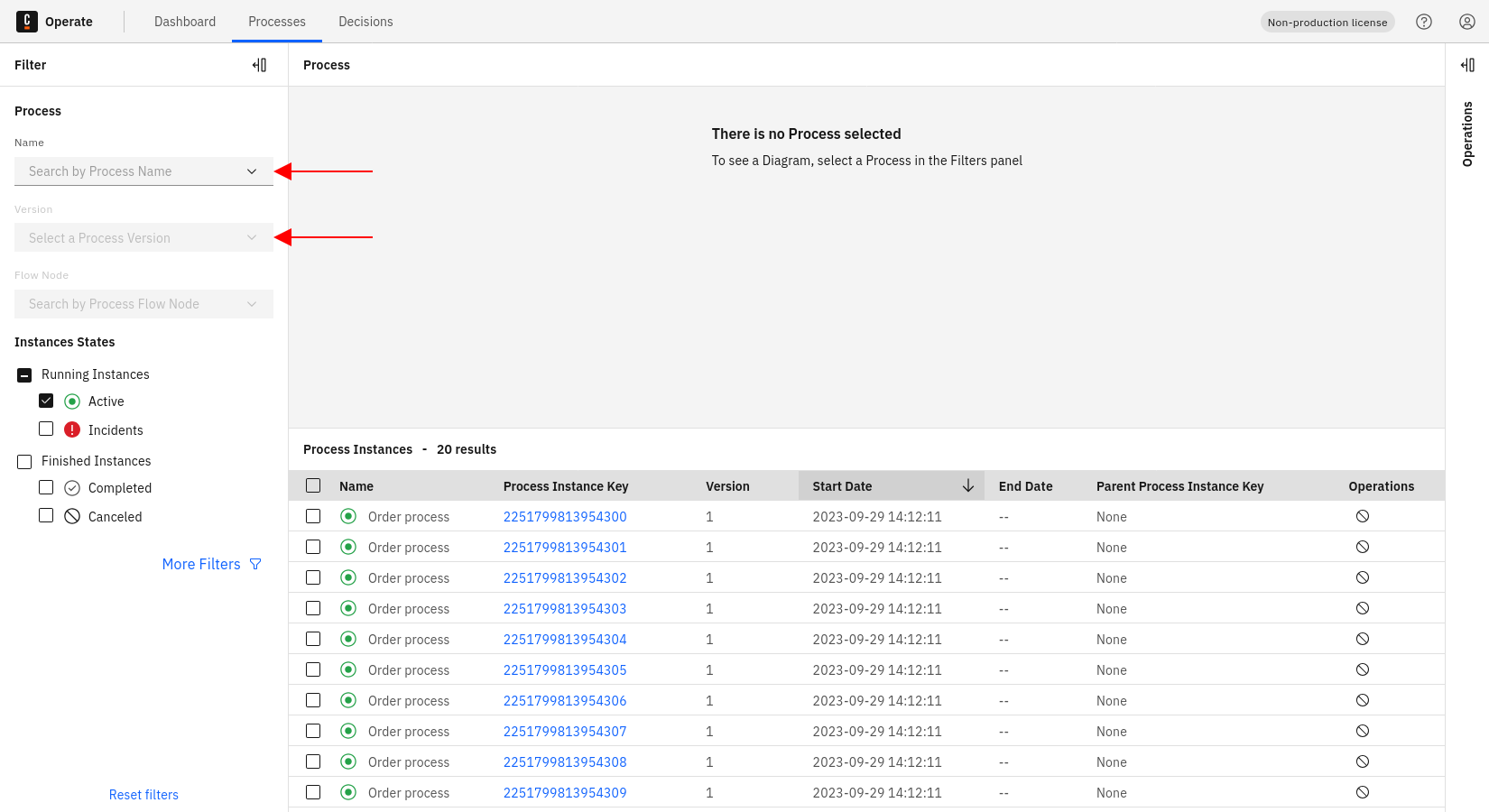The height and width of the screenshot is (812, 1489).
Task: Open the user profile icon
Action: click(x=1467, y=22)
